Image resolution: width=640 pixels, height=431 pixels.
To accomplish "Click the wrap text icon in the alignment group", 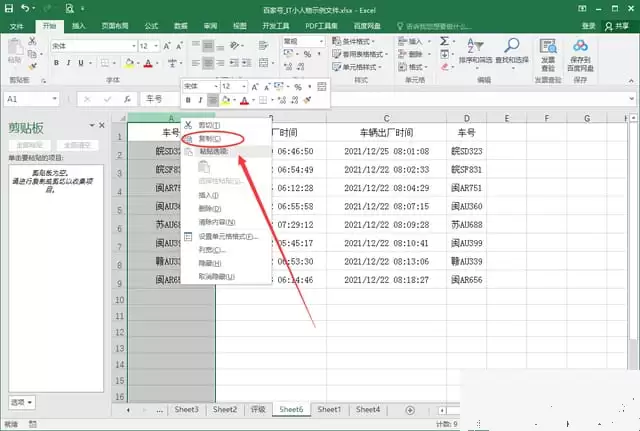I will 264,45.
